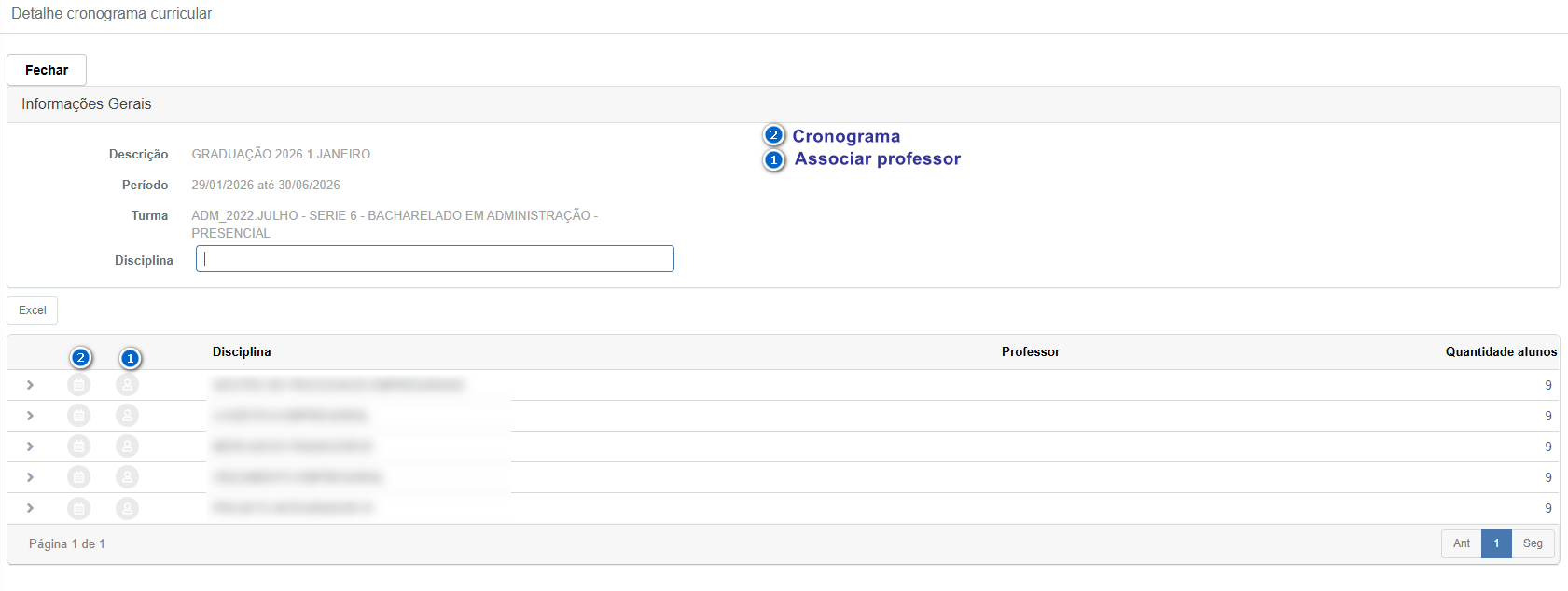Click Associar professor icon in first row

[127, 385]
